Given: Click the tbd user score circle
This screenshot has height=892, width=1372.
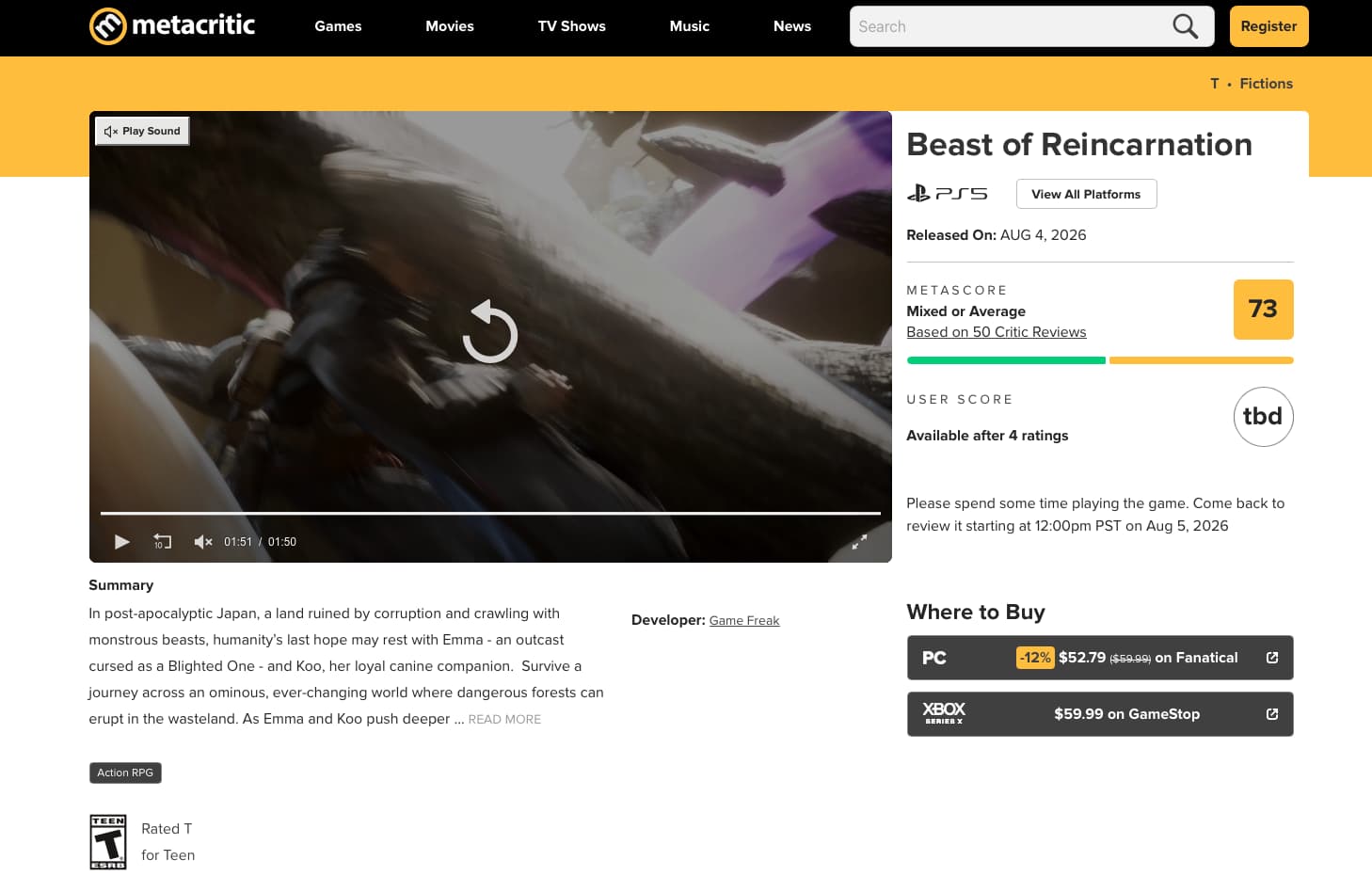Looking at the screenshot, I should pyautogui.click(x=1263, y=417).
